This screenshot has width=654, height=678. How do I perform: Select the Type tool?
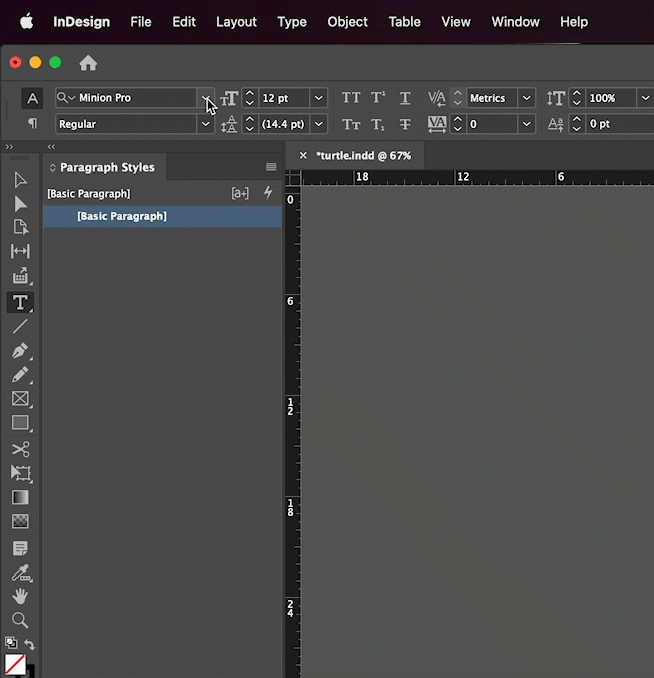(x=20, y=302)
